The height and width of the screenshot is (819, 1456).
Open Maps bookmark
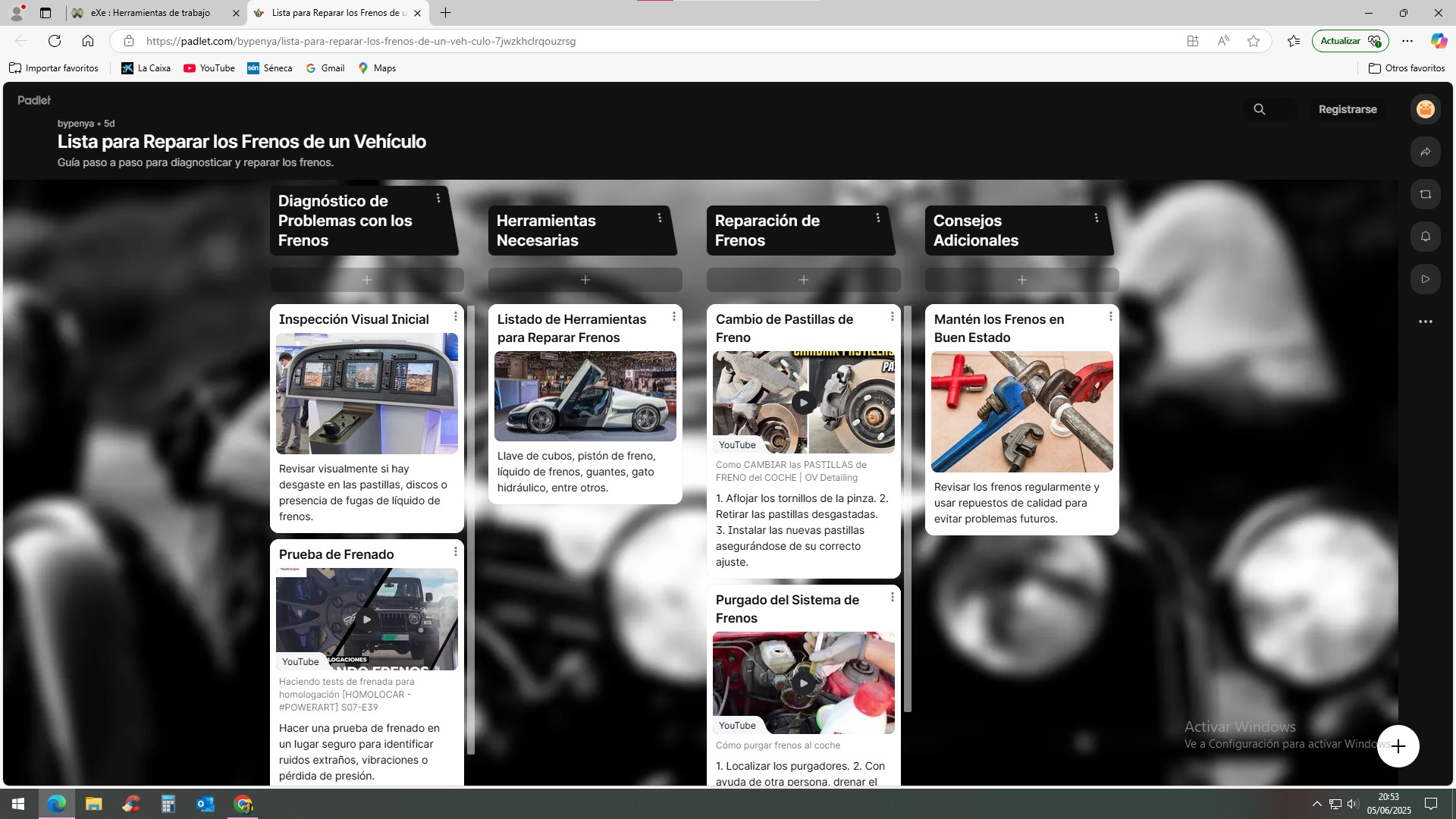click(377, 68)
